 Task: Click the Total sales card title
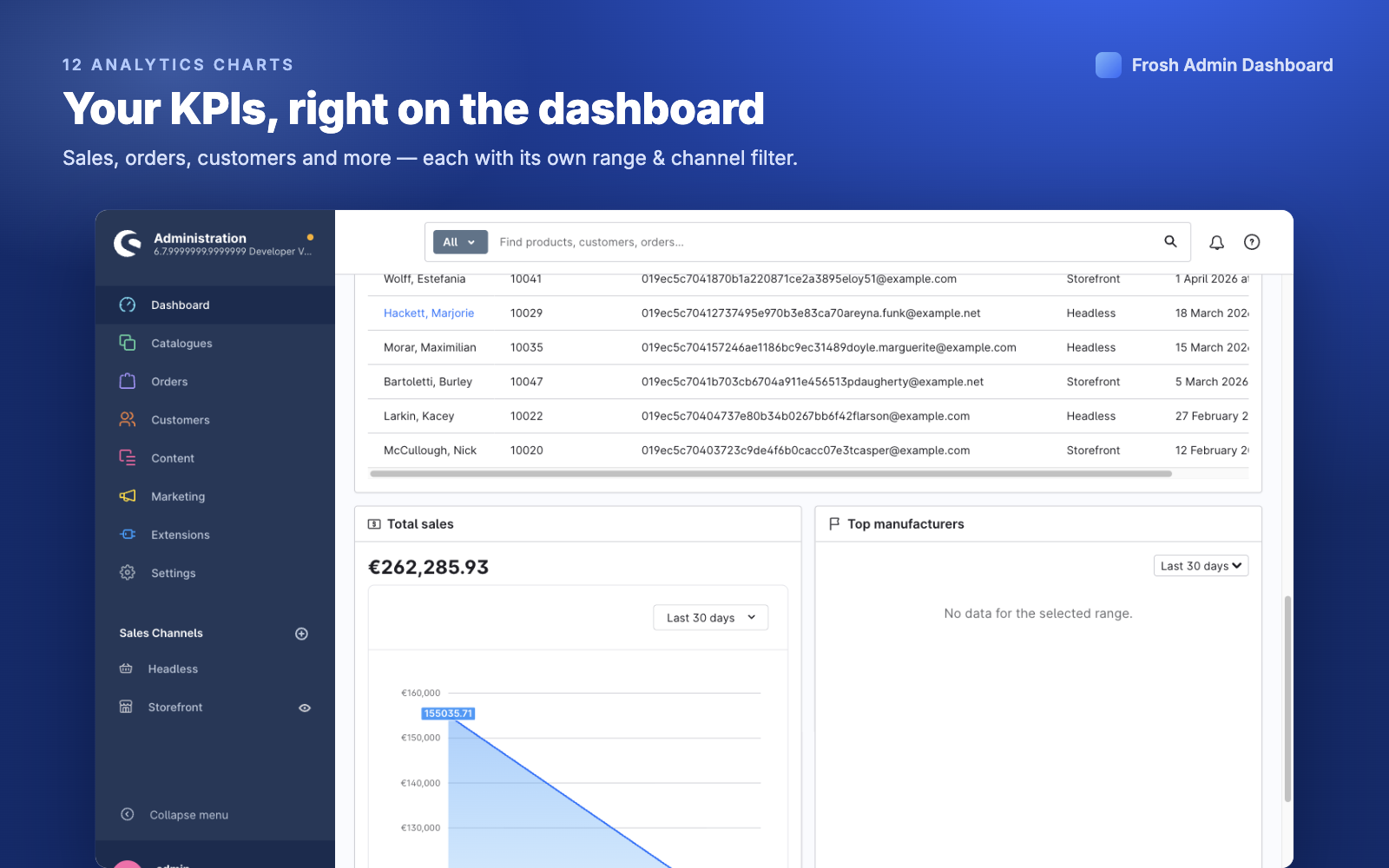[x=420, y=524]
